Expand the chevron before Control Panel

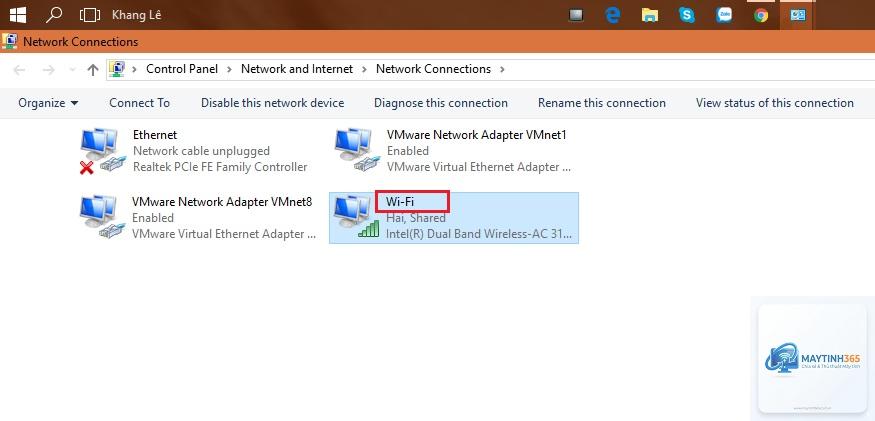tap(134, 69)
